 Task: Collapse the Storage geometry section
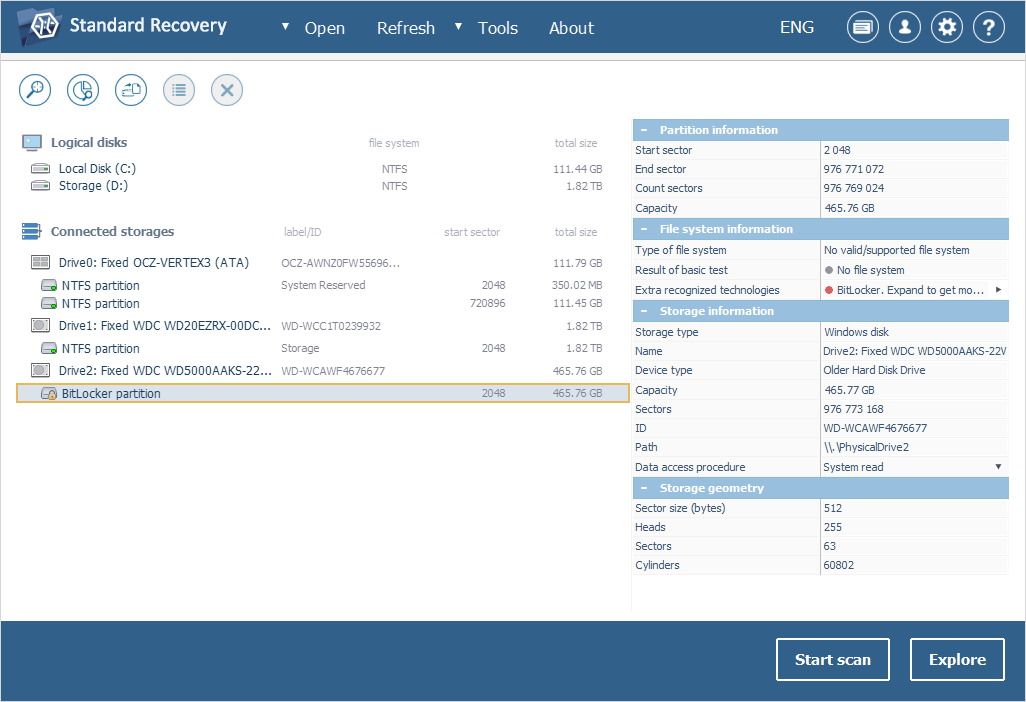click(x=645, y=488)
